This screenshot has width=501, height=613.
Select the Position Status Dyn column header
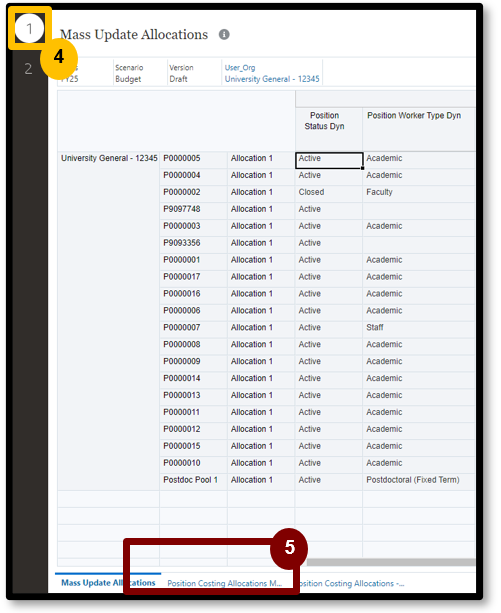(x=329, y=130)
